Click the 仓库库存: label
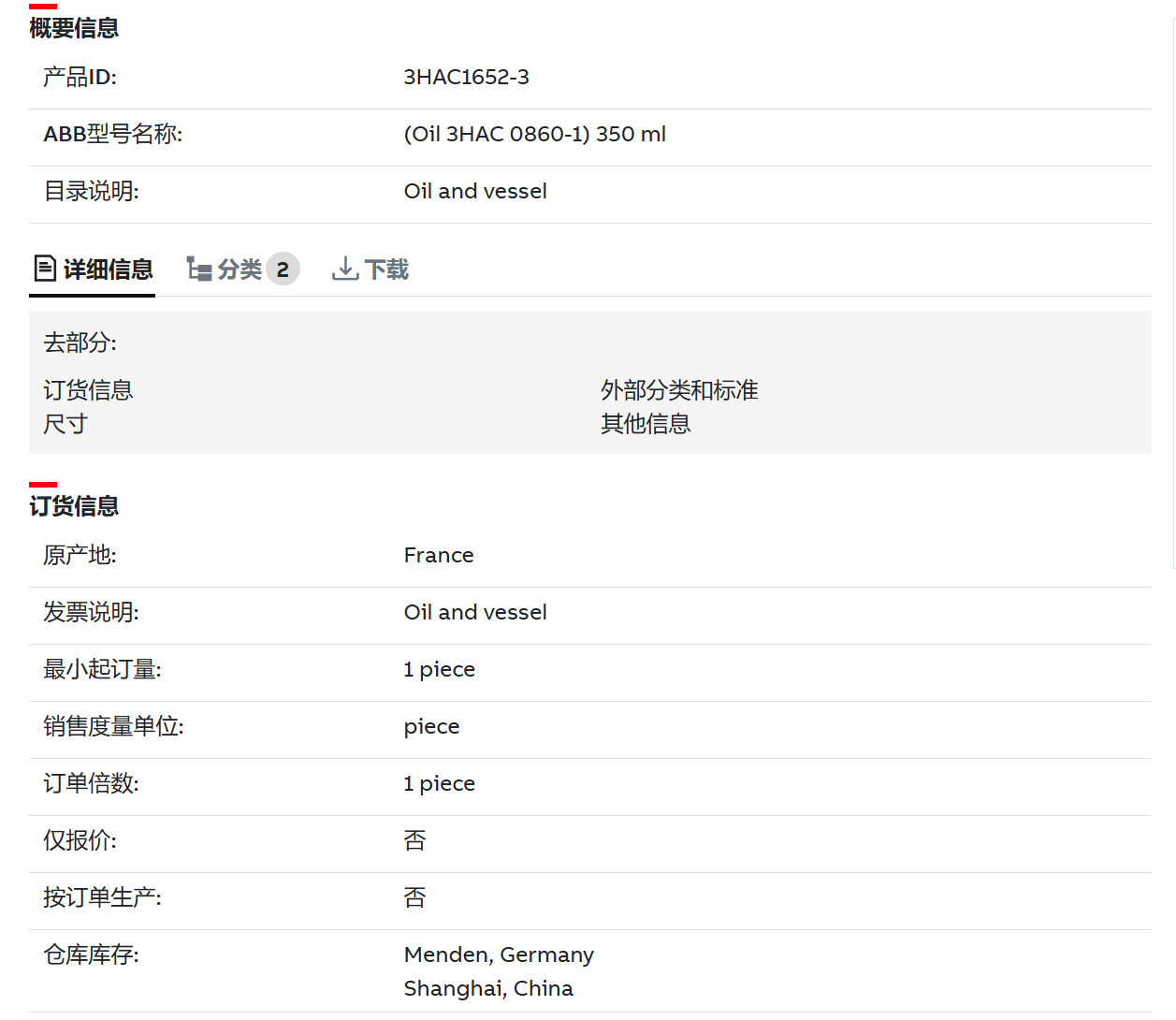Image resolution: width=1176 pixels, height=1020 pixels. point(91,954)
